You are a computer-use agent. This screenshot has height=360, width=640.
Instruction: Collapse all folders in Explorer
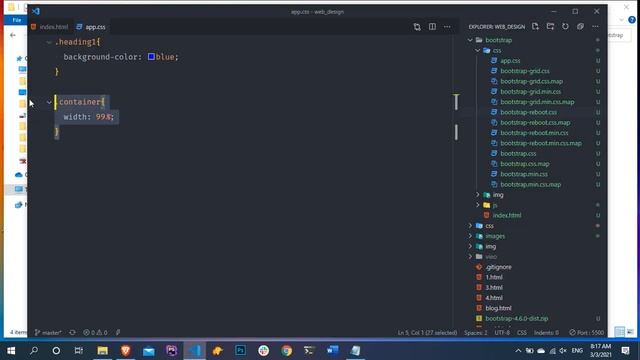tap(580, 27)
